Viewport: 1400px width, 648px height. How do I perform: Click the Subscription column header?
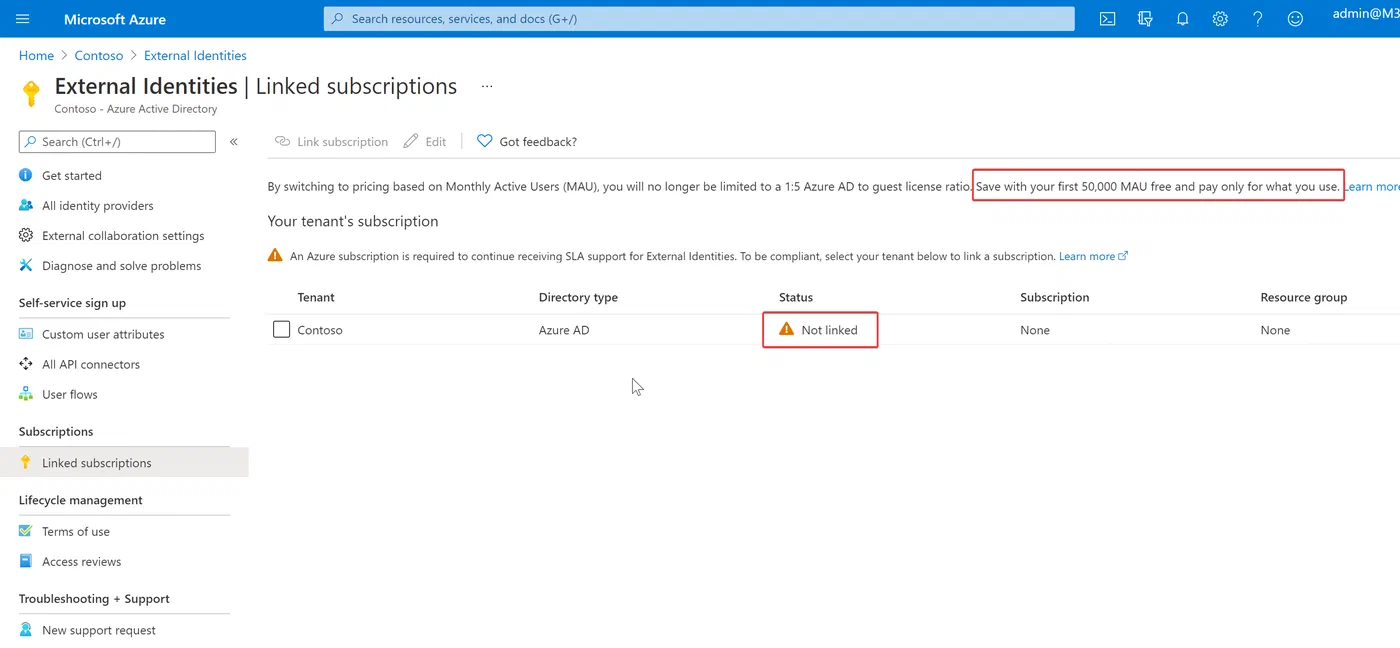(1055, 297)
